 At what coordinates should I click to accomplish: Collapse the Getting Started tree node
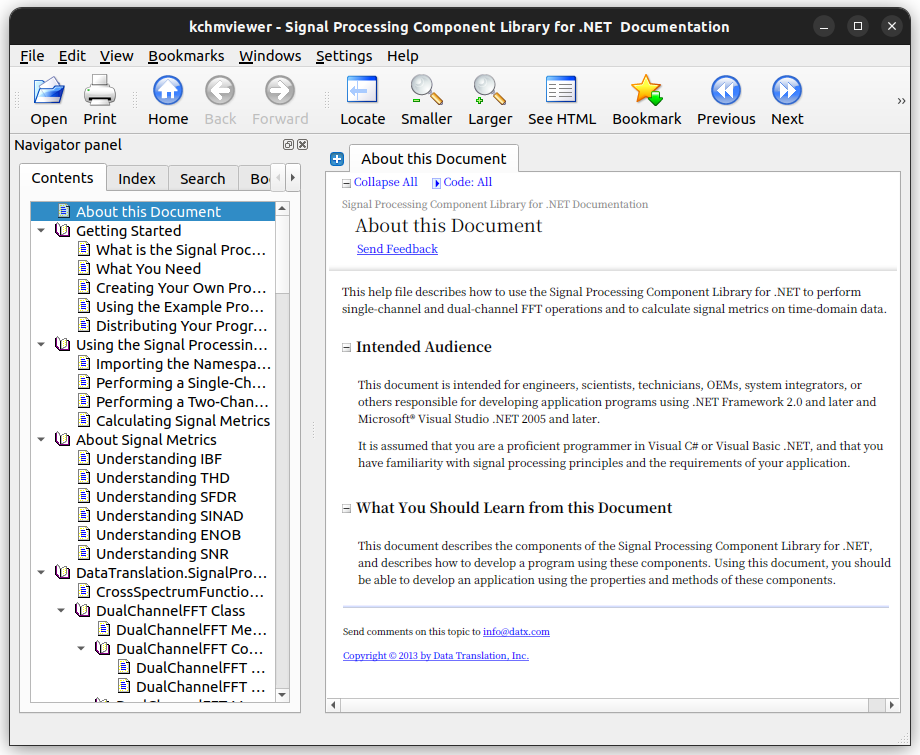[x=41, y=231]
